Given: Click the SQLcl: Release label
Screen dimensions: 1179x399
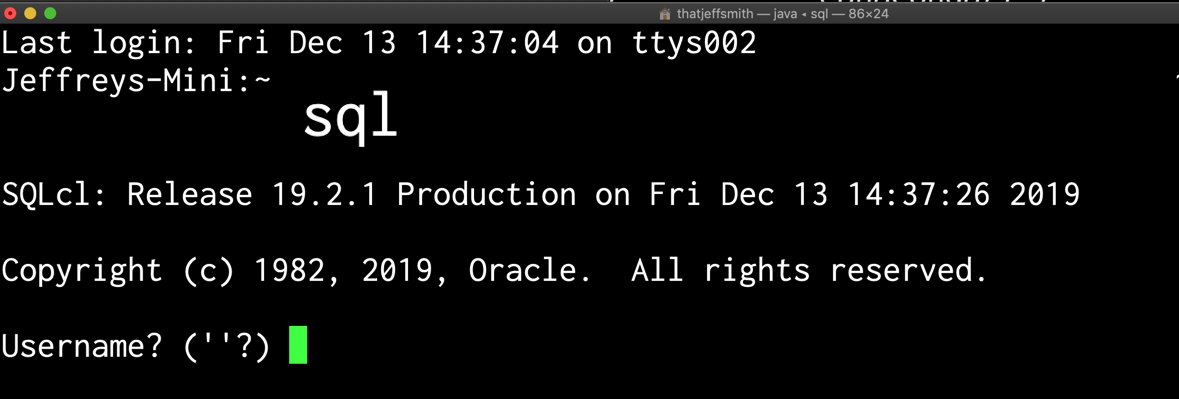Looking at the screenshot, I should click(x=127, y=195).
